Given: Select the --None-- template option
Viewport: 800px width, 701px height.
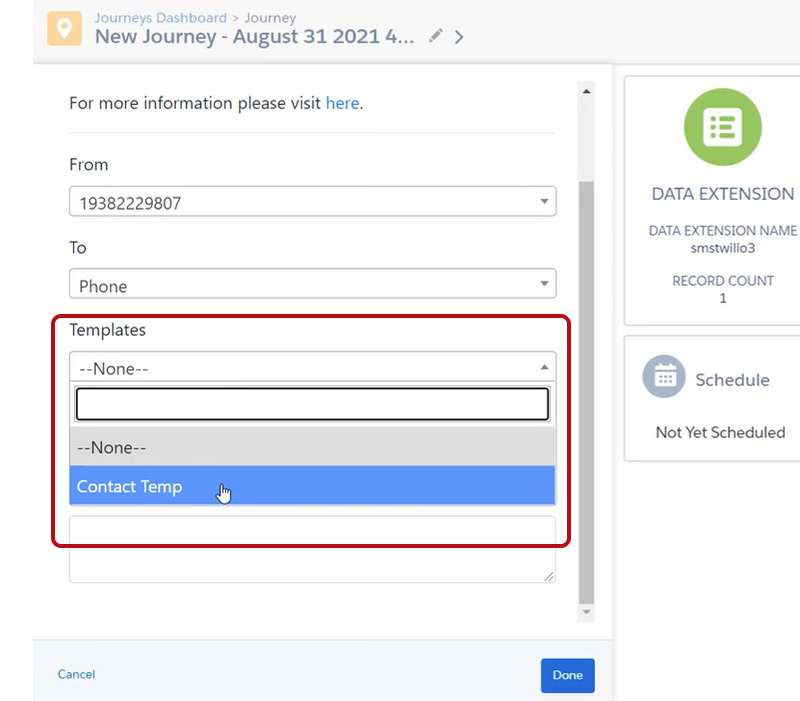Looking at the screenshot, I should [312, 448].
